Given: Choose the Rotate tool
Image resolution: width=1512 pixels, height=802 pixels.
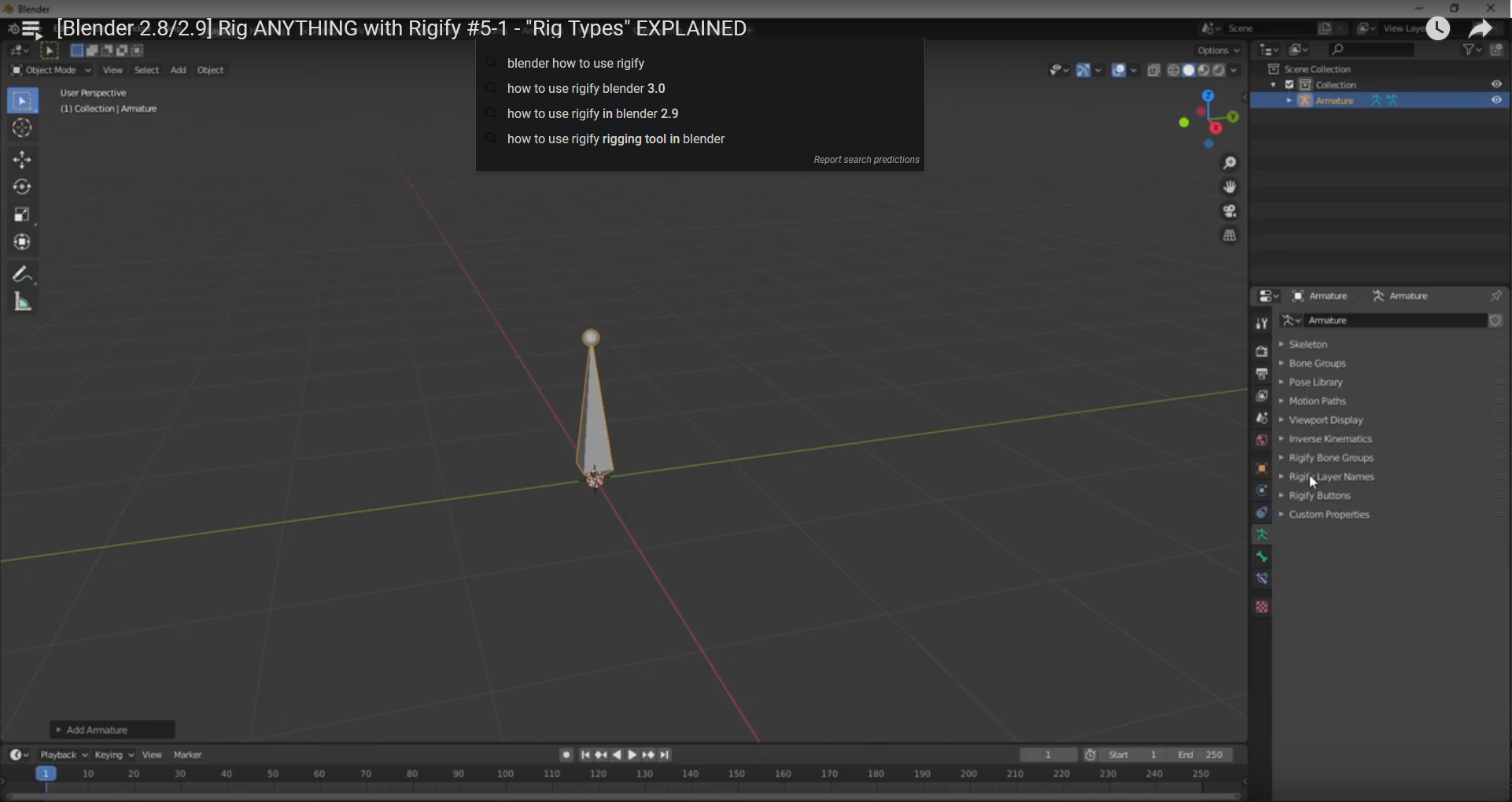Looking at the screenshot, I should pyautogui.click(x=22, y=187).
